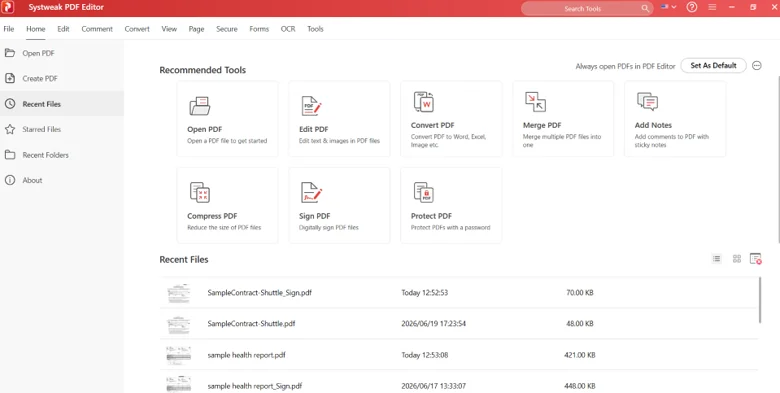Click the Open PDF folder icon in sidebar

[x=10, y=53]
